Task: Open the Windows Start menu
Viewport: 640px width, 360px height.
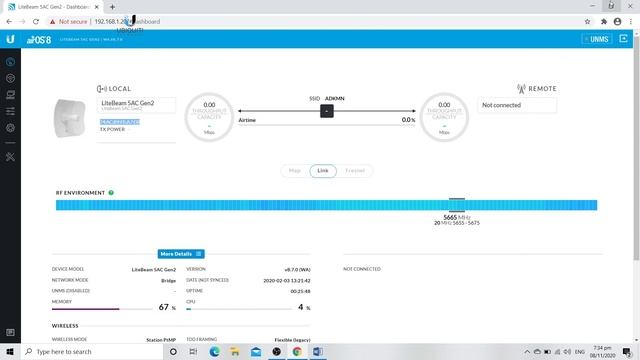Action: click(10, 351)
